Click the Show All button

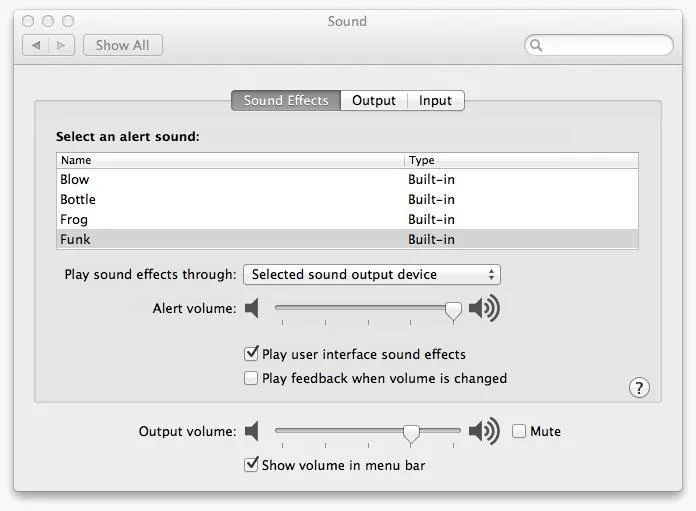click(x=123, y=45)
